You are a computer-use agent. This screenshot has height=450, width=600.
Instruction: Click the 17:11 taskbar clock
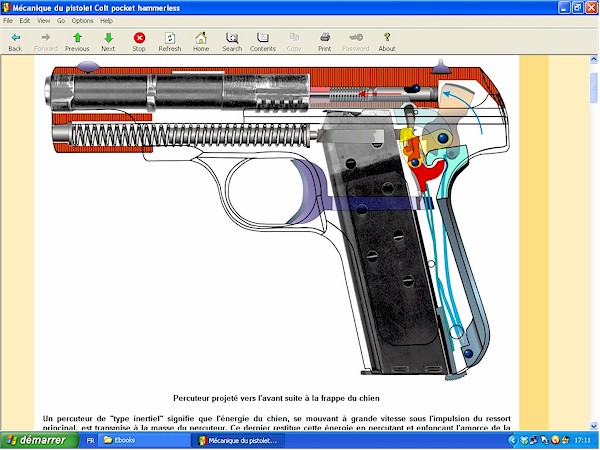click(582, 441)
